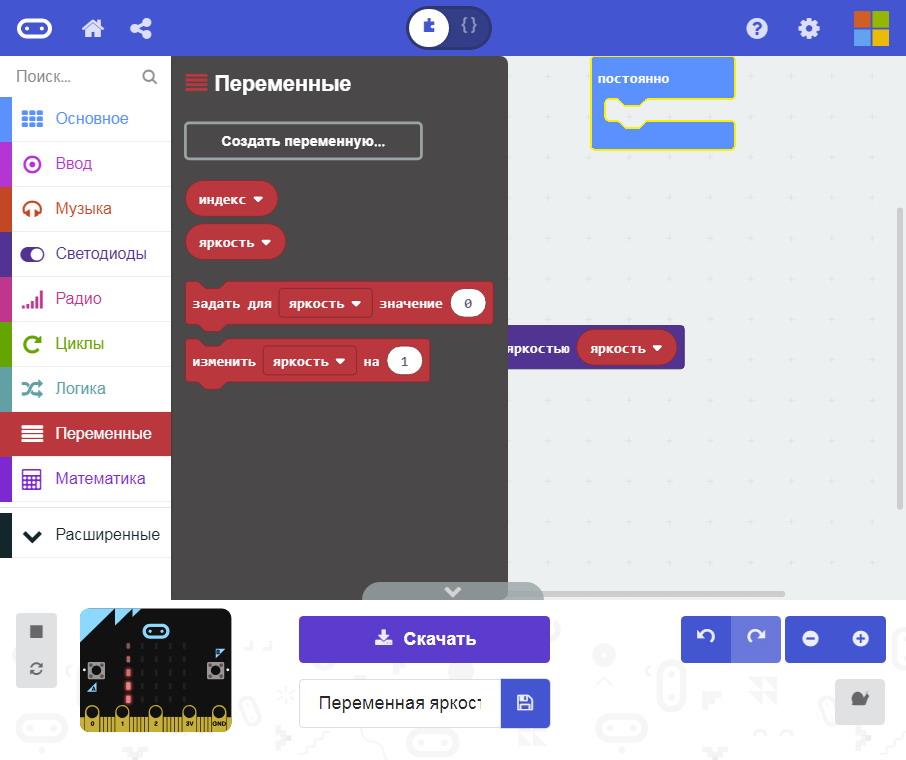Click the Microsoft logo
906x760 pixels.
(870, 28)
